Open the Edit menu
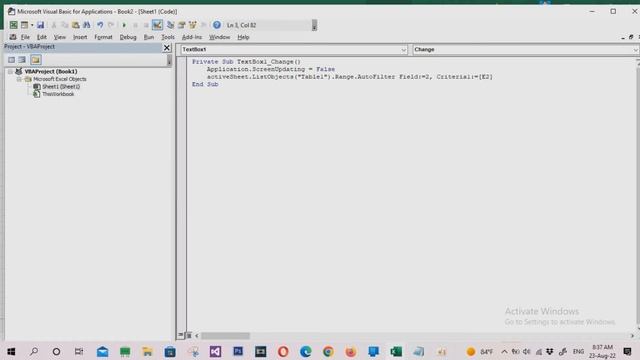The width and height of the screenshot is (640, 360). point(42,37)
